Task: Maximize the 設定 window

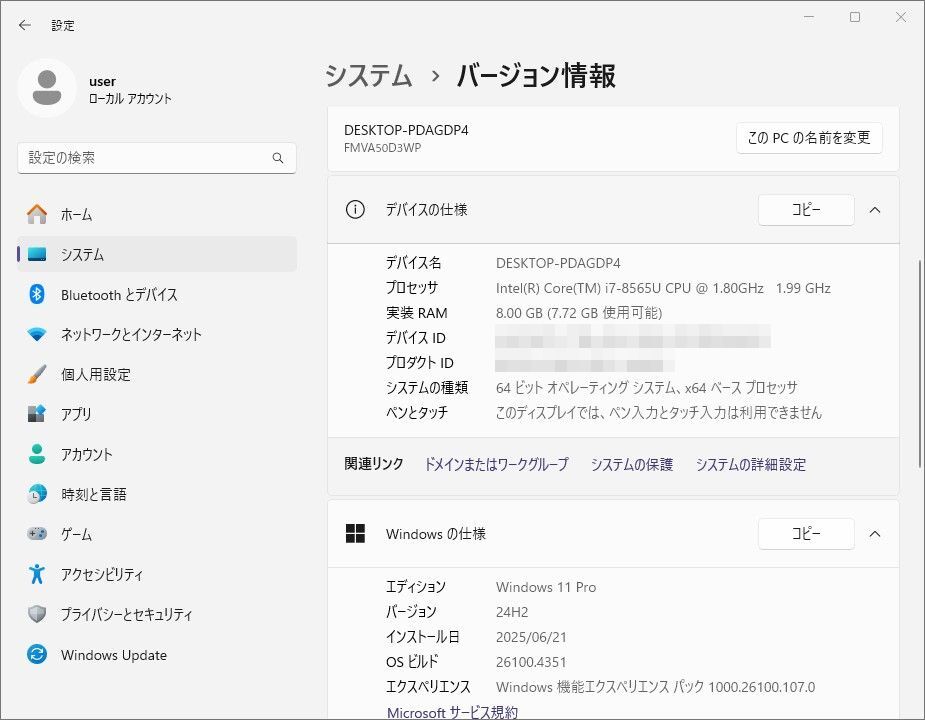Action: coord(854,17)
